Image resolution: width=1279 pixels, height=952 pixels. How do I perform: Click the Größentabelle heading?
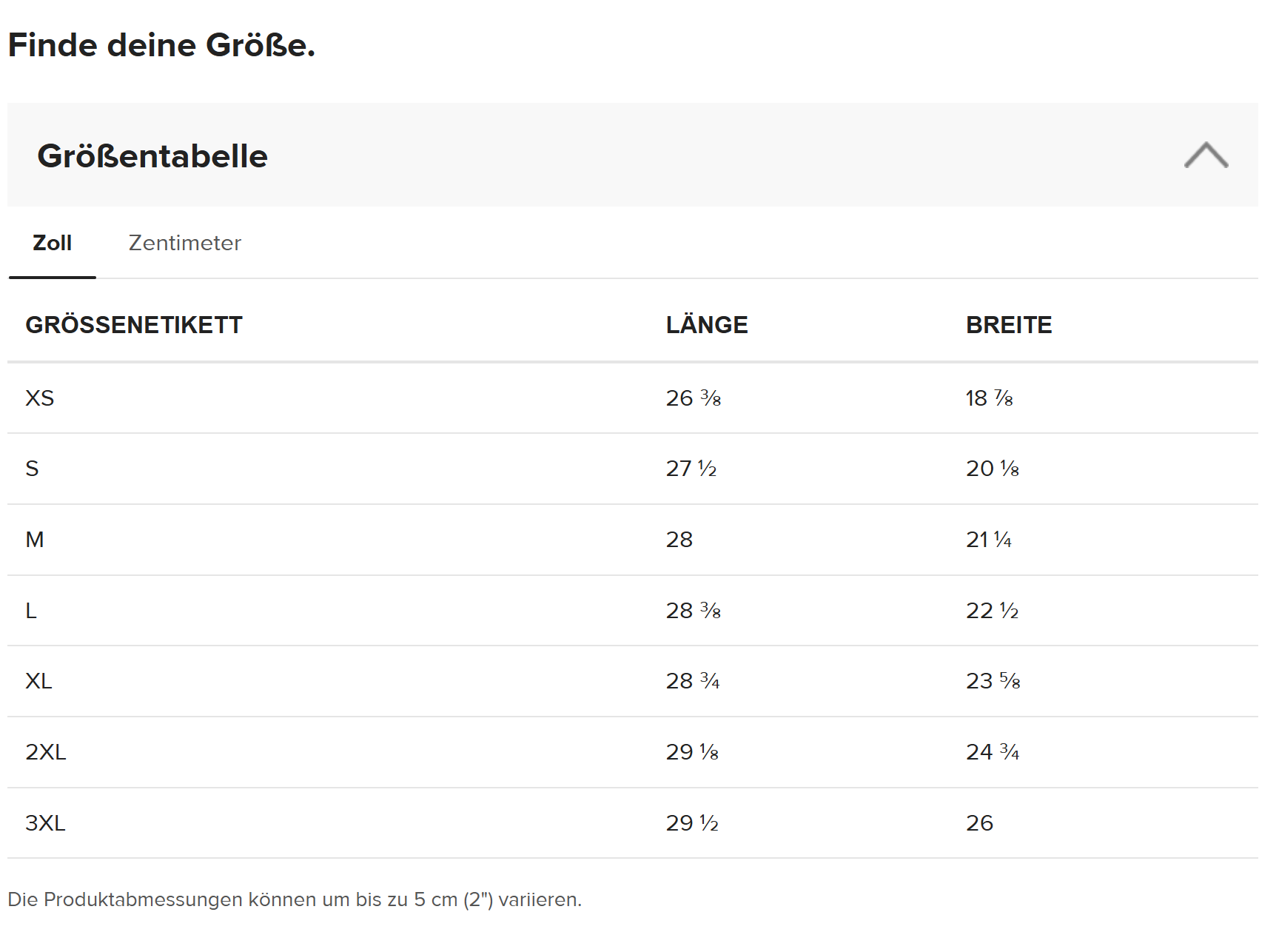[x=153, y=156]
